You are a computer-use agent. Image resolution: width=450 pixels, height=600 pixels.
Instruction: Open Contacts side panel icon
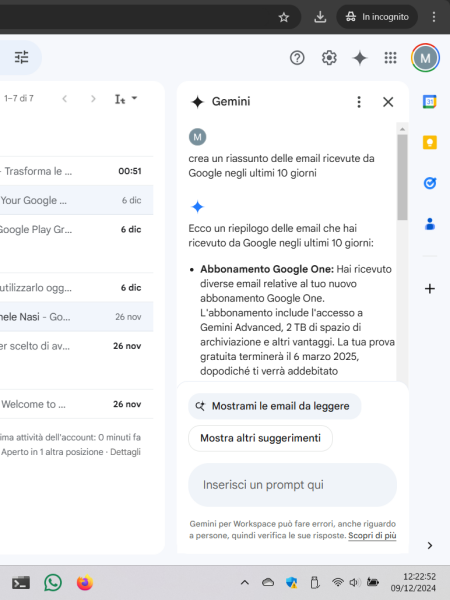pyautogui.click(x=430, y=224)
